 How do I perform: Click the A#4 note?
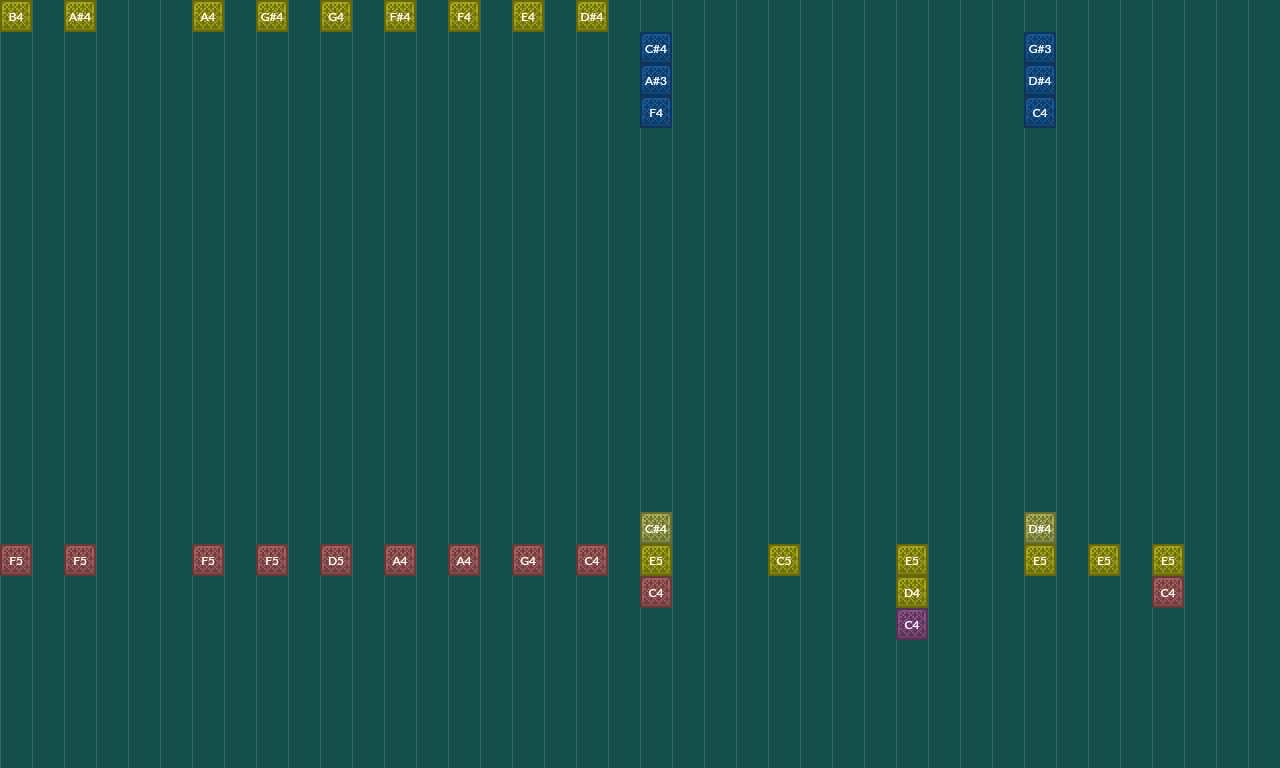[x=80, y=16]
